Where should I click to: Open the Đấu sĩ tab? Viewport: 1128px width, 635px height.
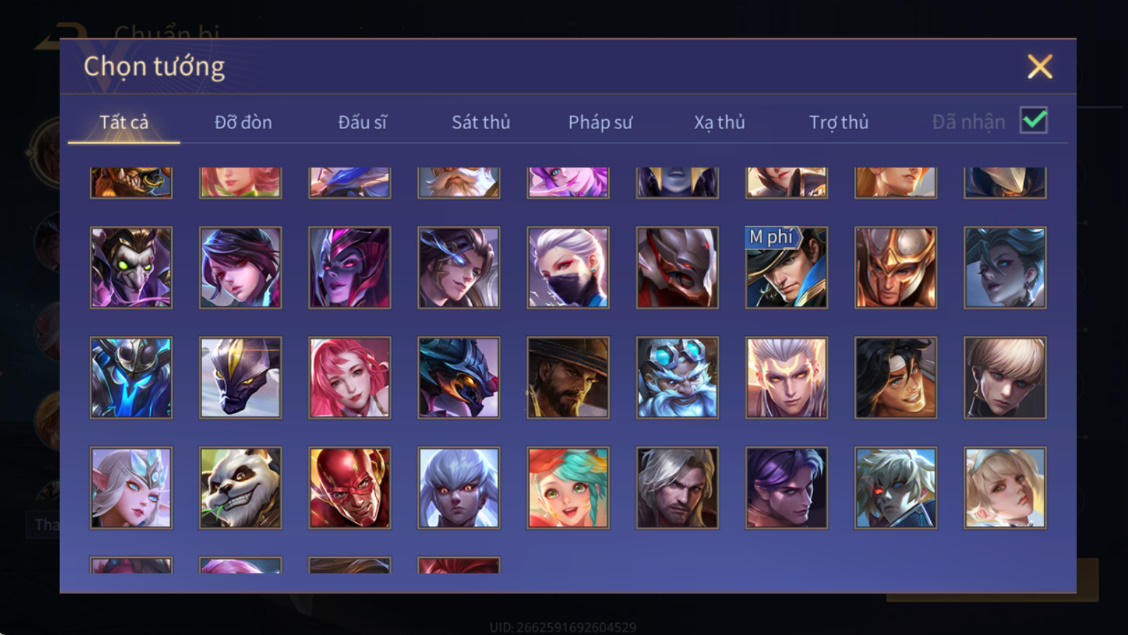(x=362, y=122)
